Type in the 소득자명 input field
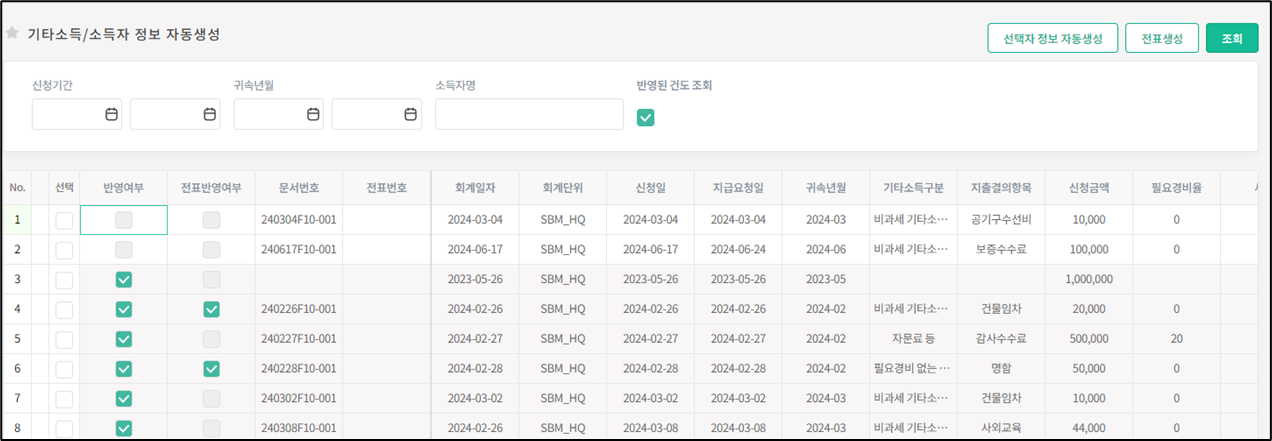This screenshot has height=441, width=1272. (x=529, y=114)
